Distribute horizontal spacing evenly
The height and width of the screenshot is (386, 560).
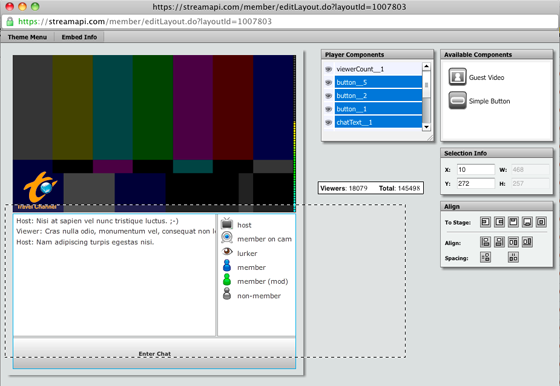coord(513,257)
